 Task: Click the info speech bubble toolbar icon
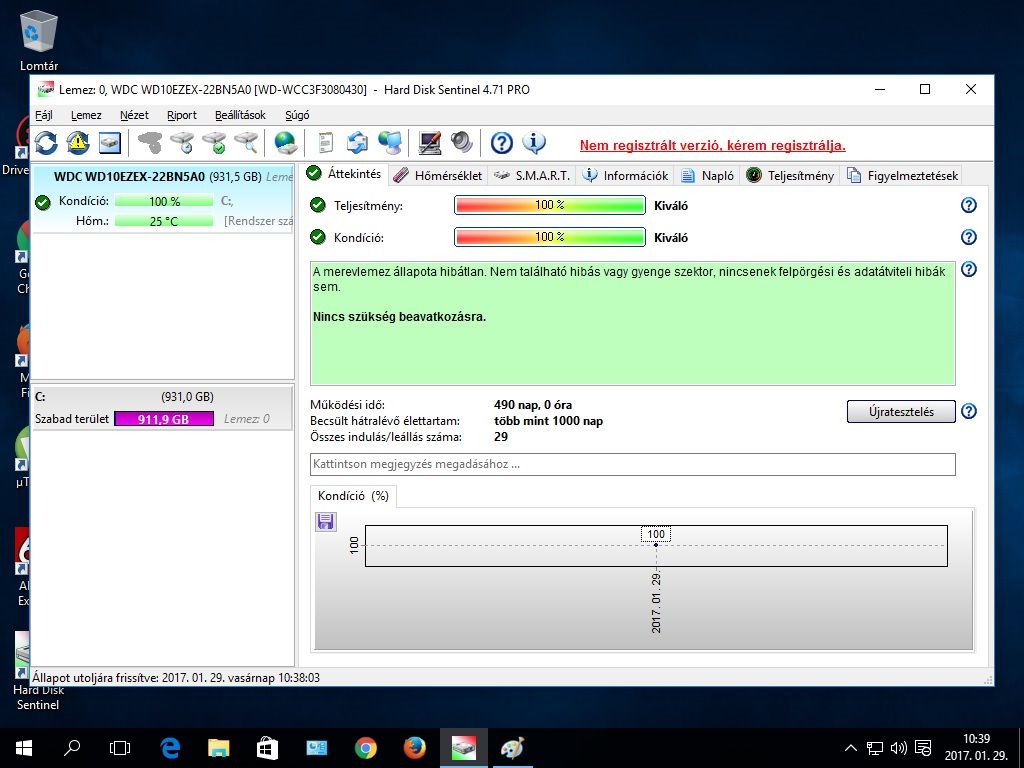[x=534, y=142]
